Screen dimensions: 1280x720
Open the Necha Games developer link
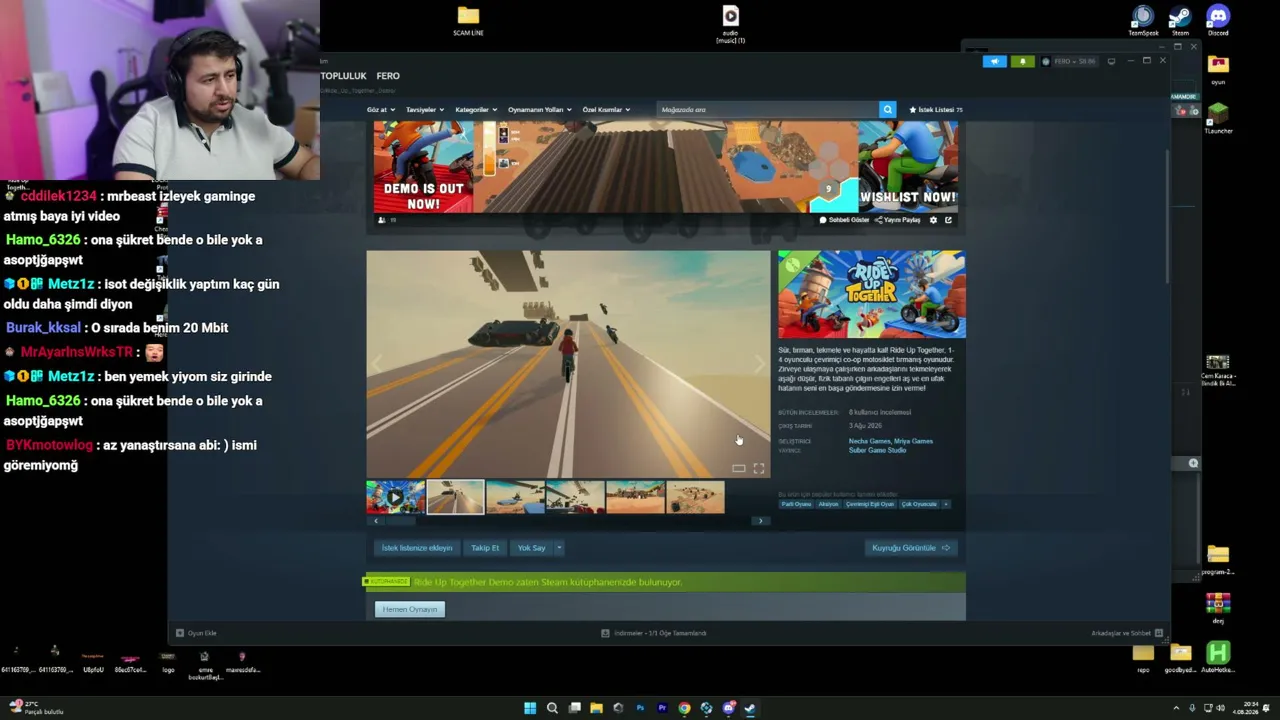click(870, 441)
